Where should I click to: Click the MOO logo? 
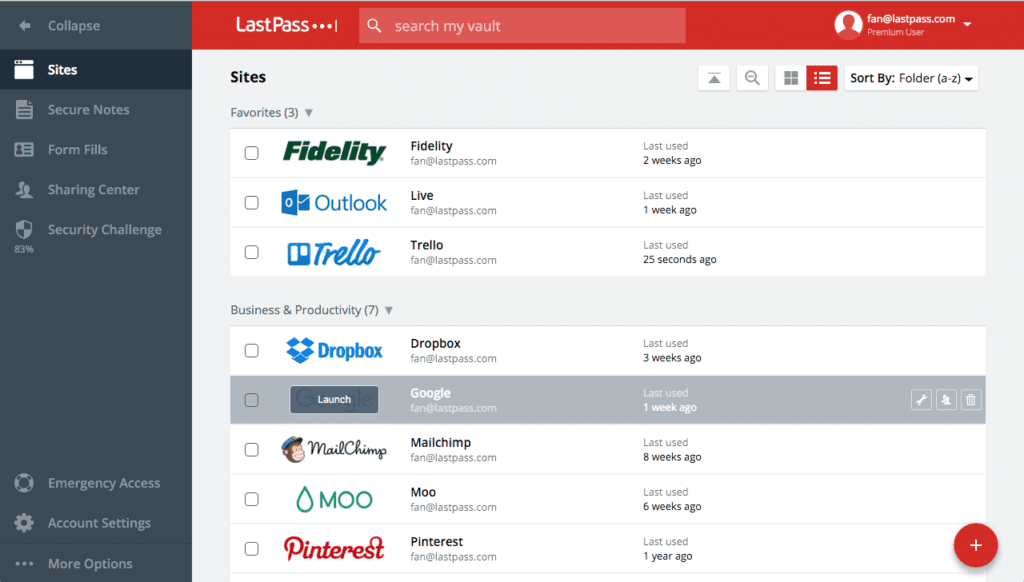pos(334,500)
